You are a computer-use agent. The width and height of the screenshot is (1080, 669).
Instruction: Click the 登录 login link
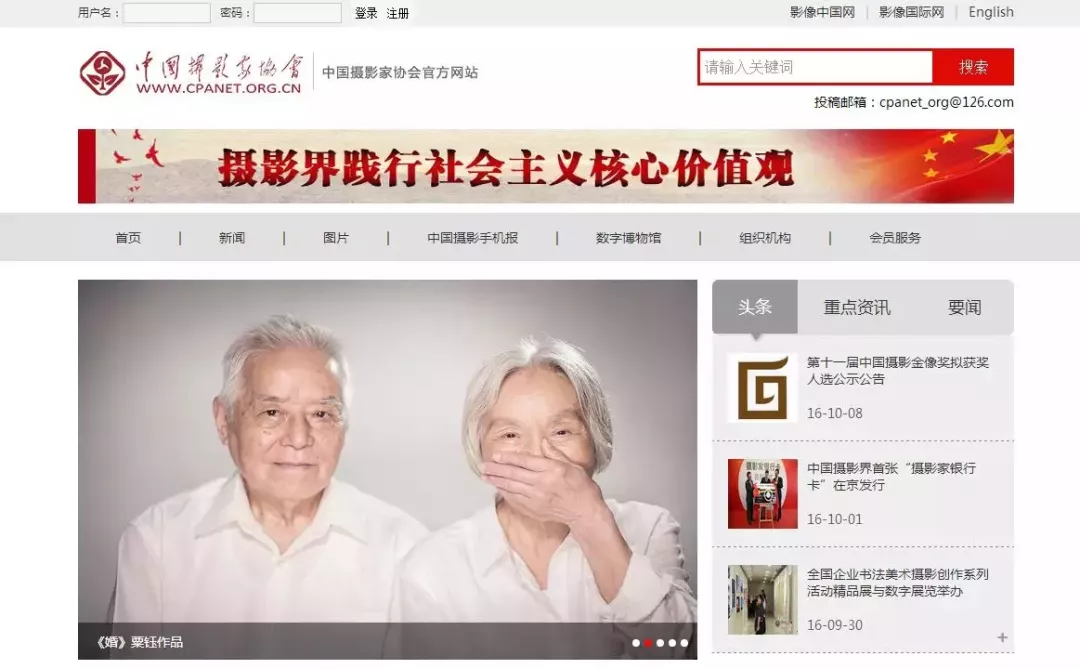click(366, 13)
